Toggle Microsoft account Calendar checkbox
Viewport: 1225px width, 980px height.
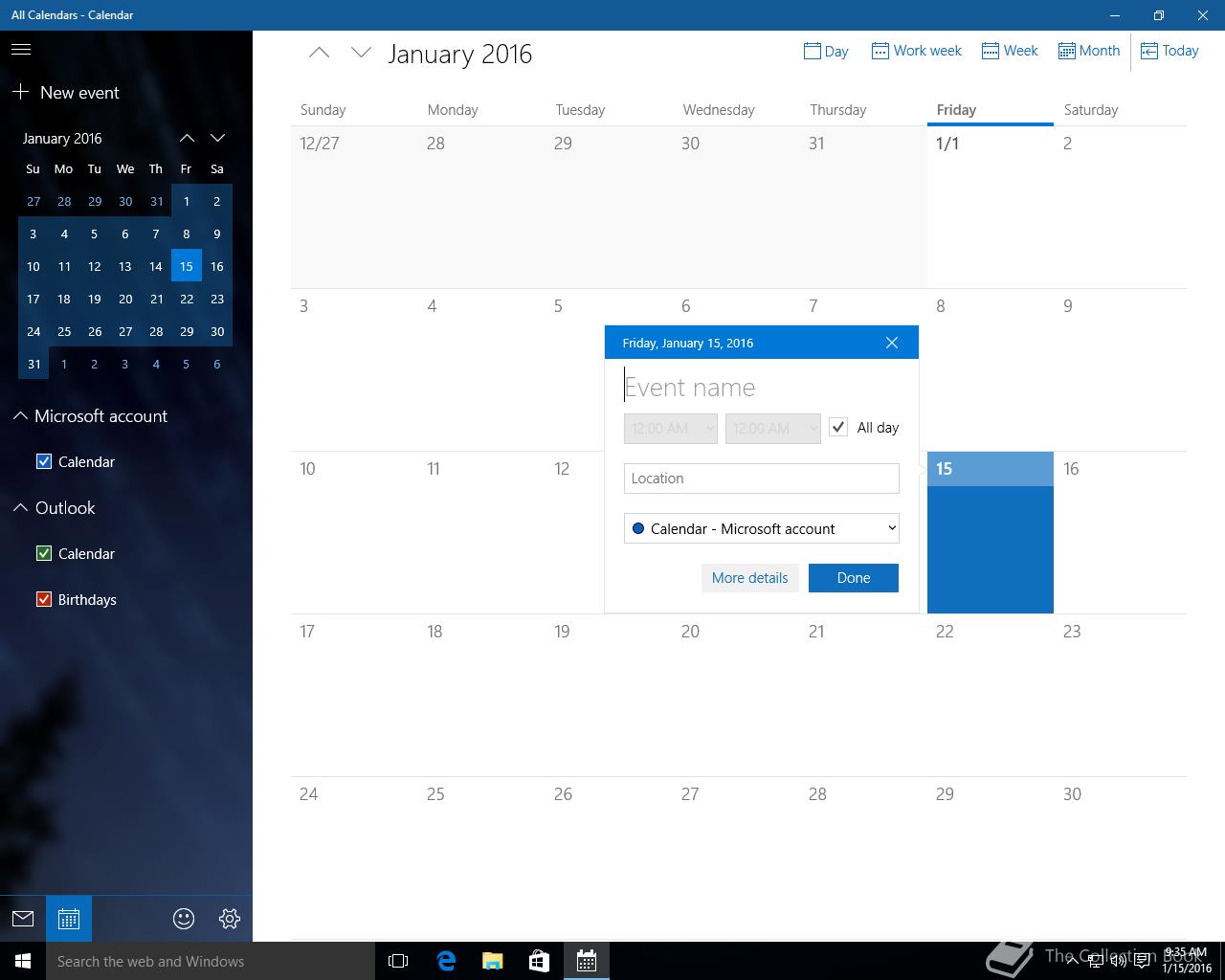[x=44, y=461]
